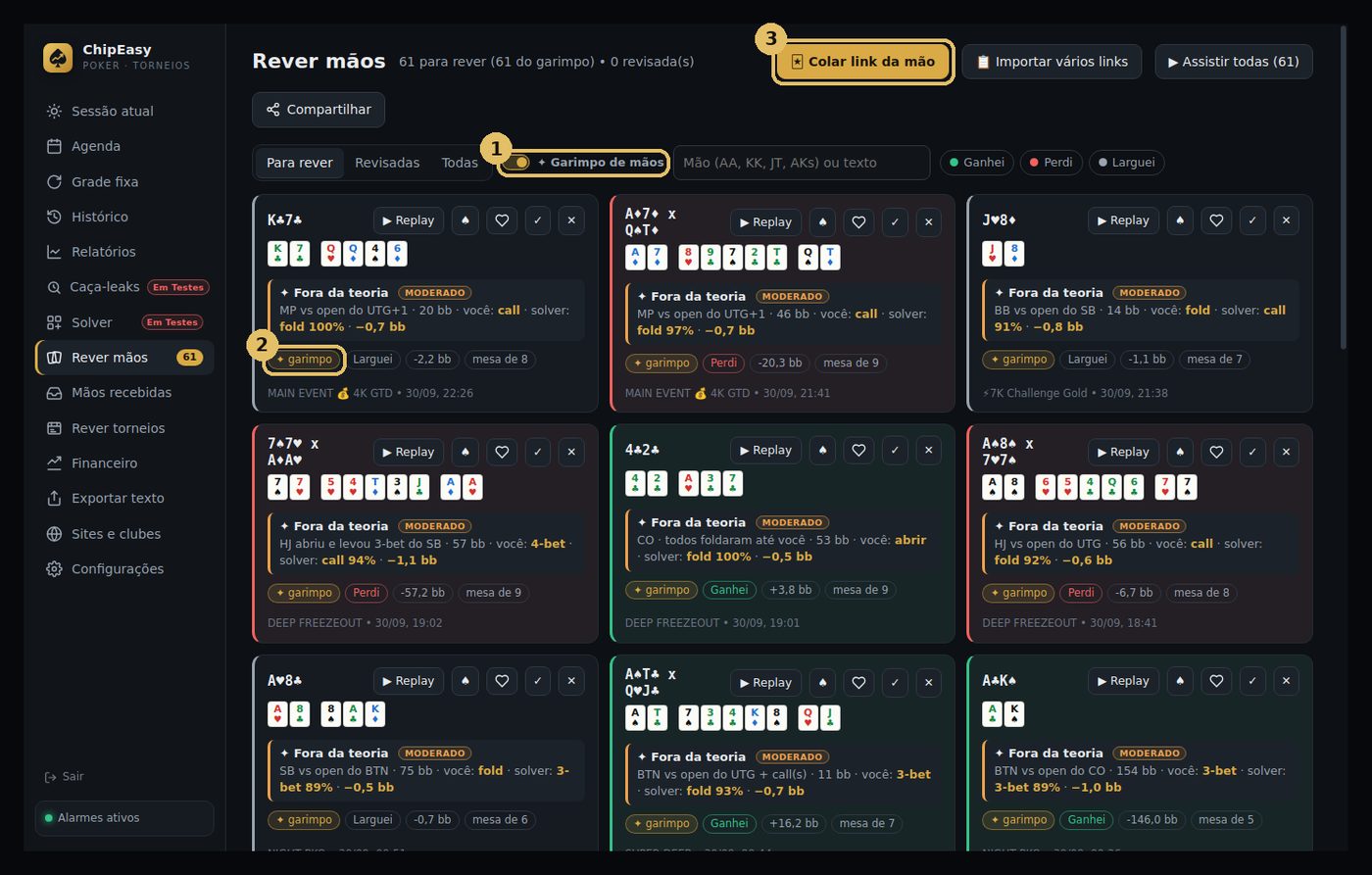Toggle the Larguei result filter
This screenshot has width=1372, height=875.
1126,163
